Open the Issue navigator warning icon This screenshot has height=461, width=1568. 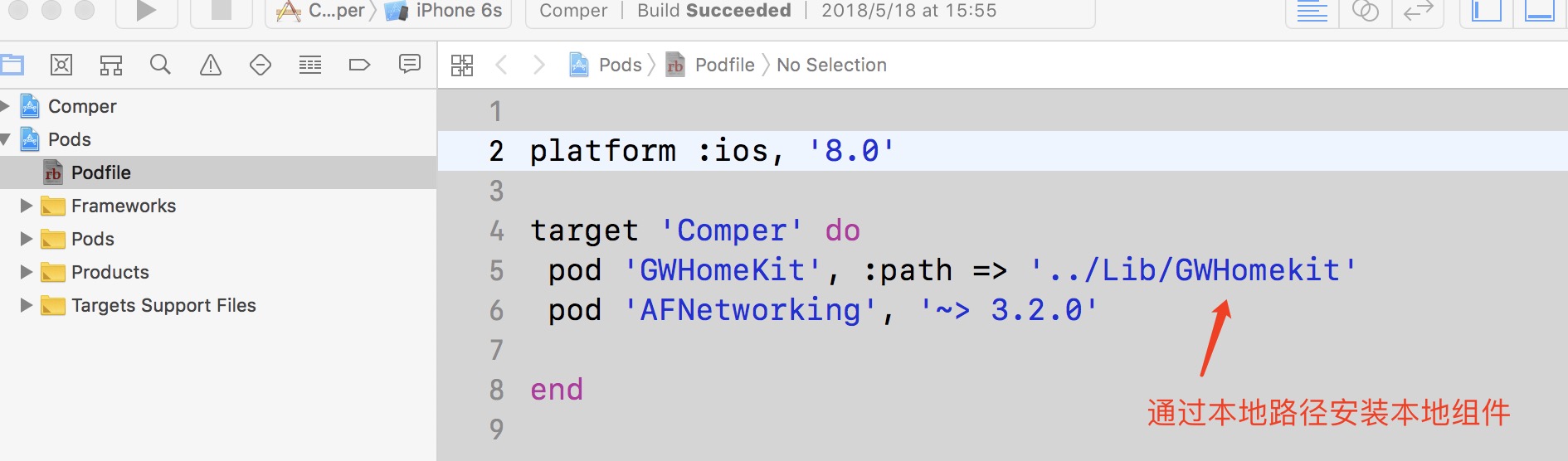click(211, 65)
